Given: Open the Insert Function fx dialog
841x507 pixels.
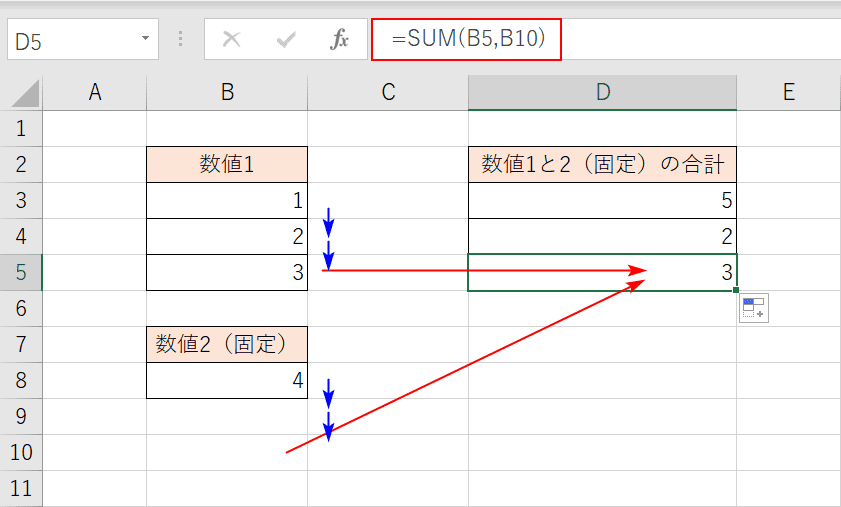Looking at the screenshot, I should 340,39.
